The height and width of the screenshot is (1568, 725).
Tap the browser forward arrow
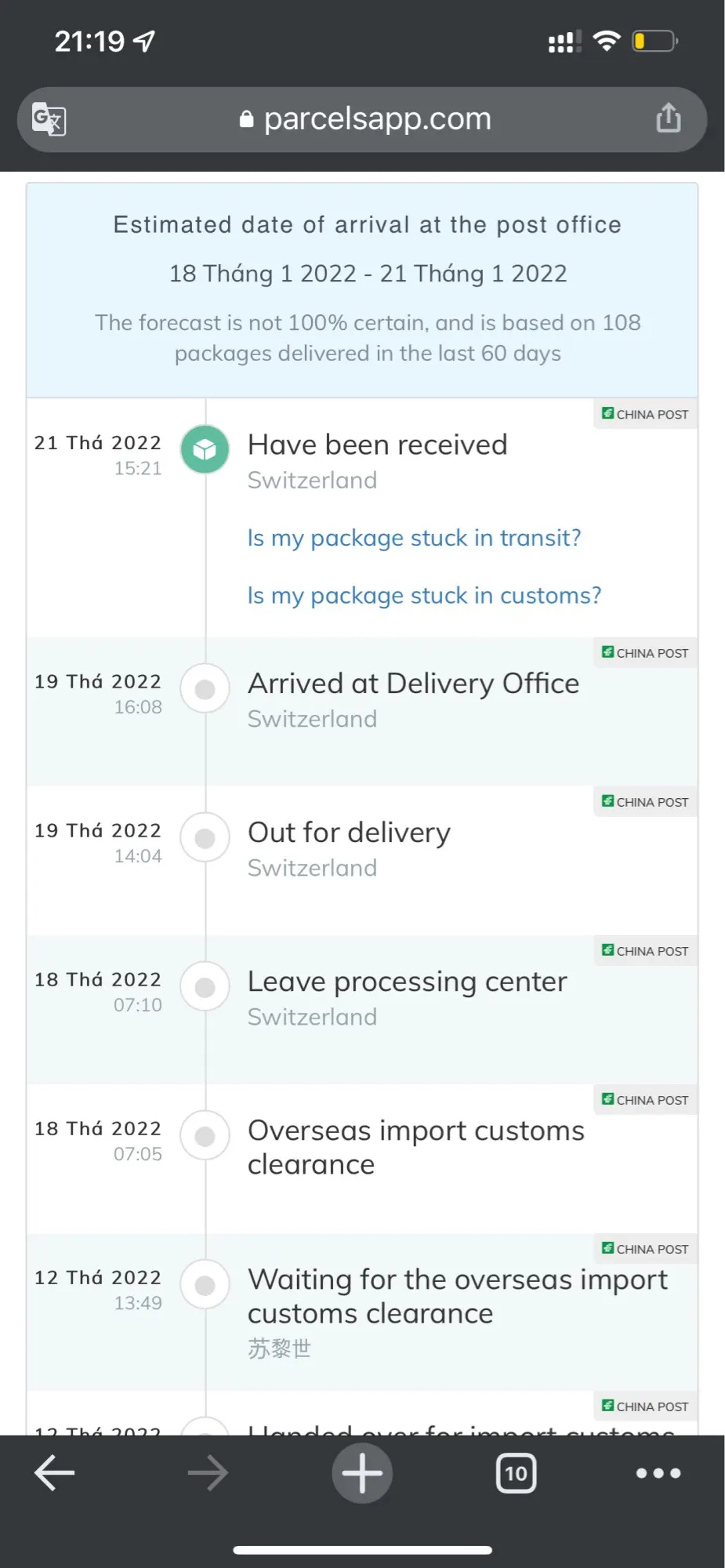tap(208, 1473)
